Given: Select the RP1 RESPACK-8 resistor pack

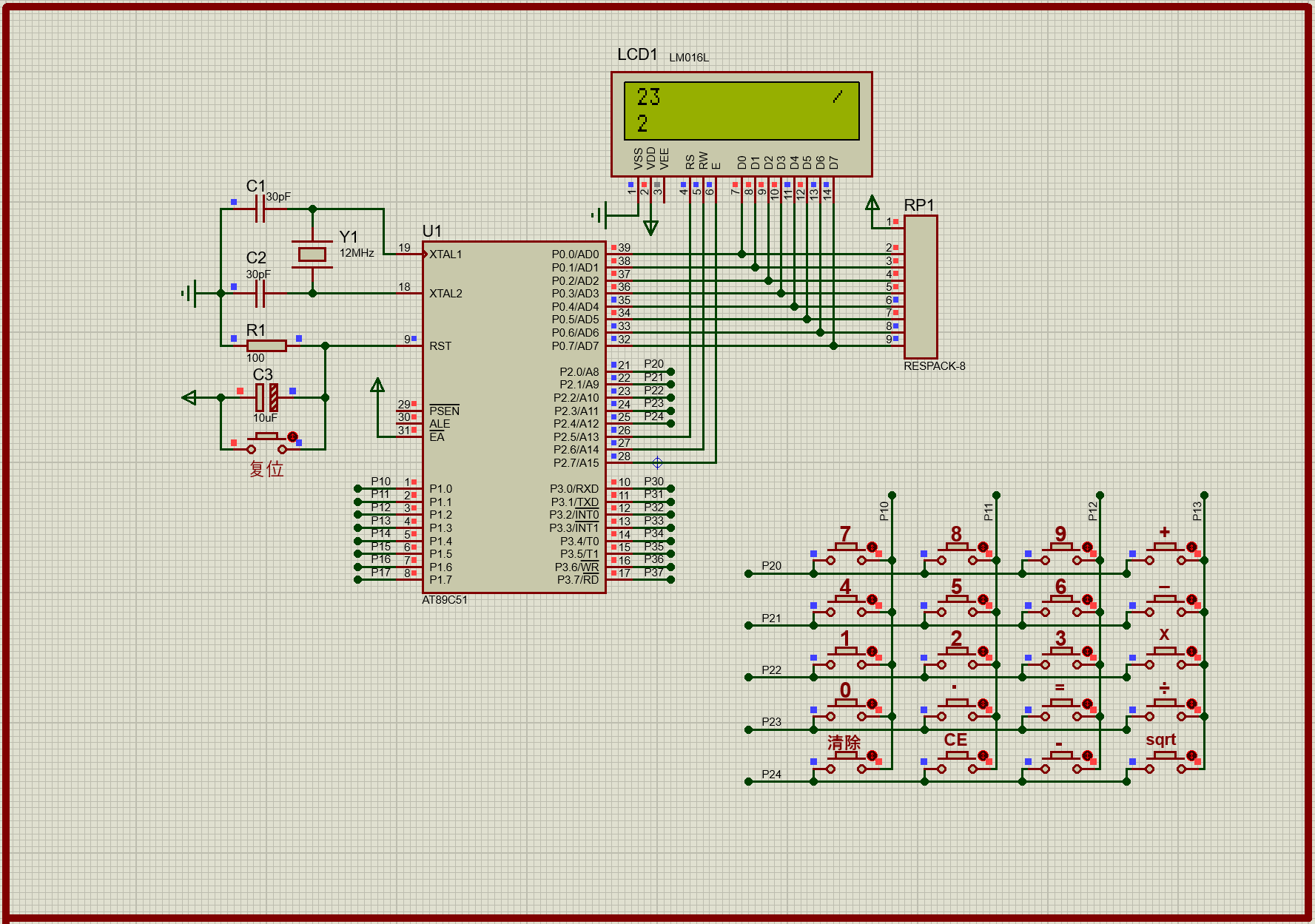Looking at the screenshot, I should [921, 287].
